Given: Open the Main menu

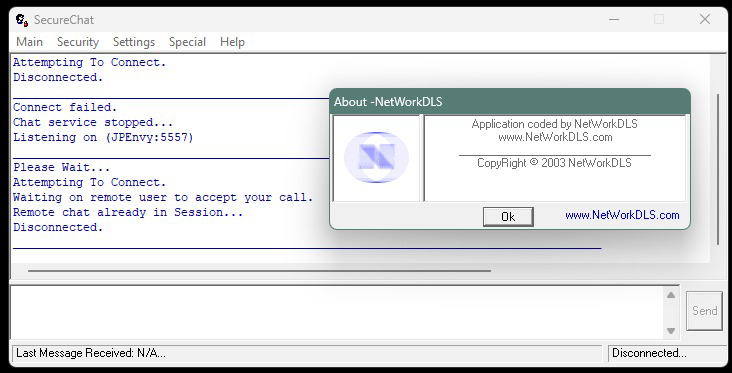Looking at the screenshot, I should pyautogui.click(x=29, y=42).
